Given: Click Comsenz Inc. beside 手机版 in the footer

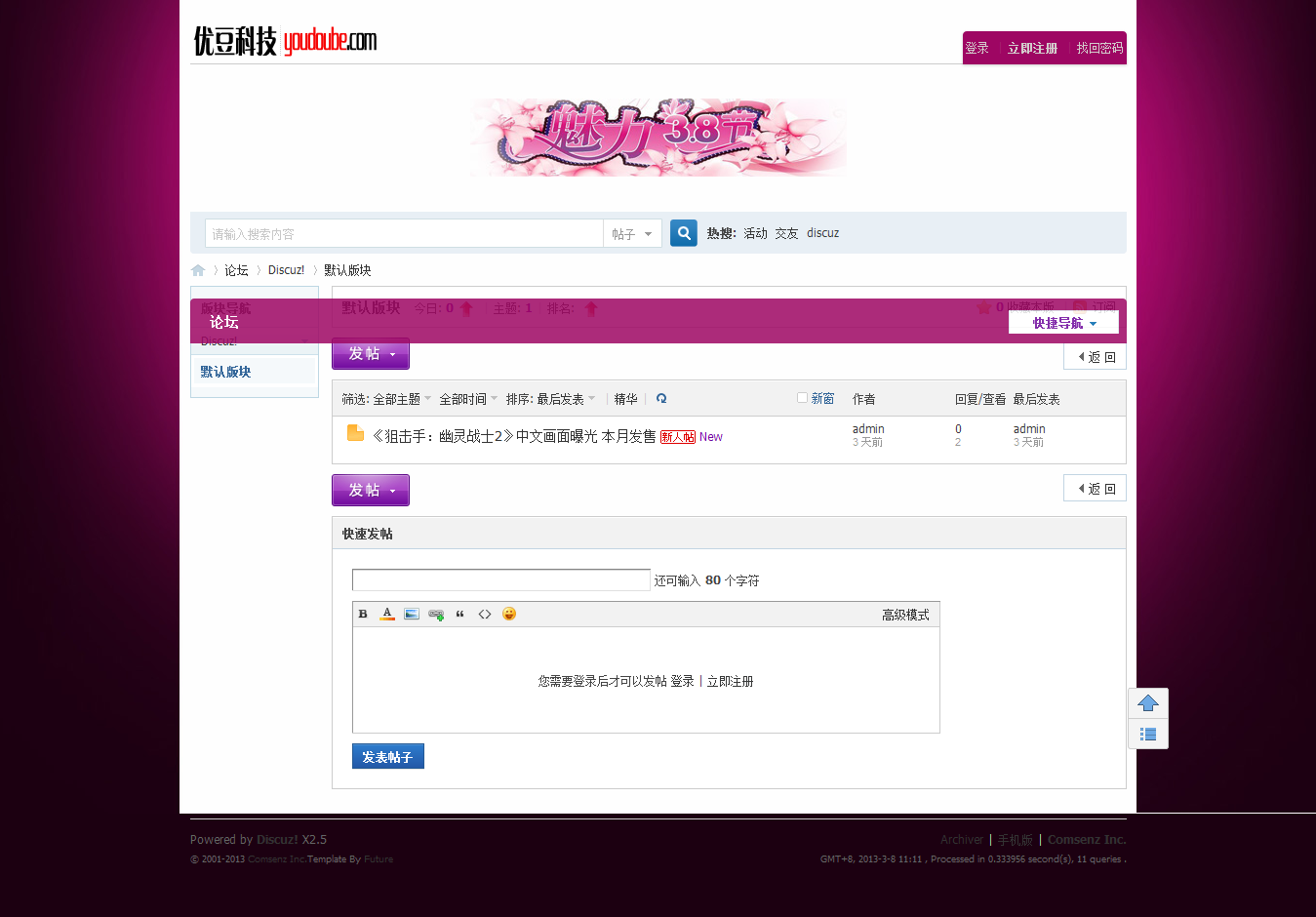Looking at the screenshot, I should [1087, 839].
